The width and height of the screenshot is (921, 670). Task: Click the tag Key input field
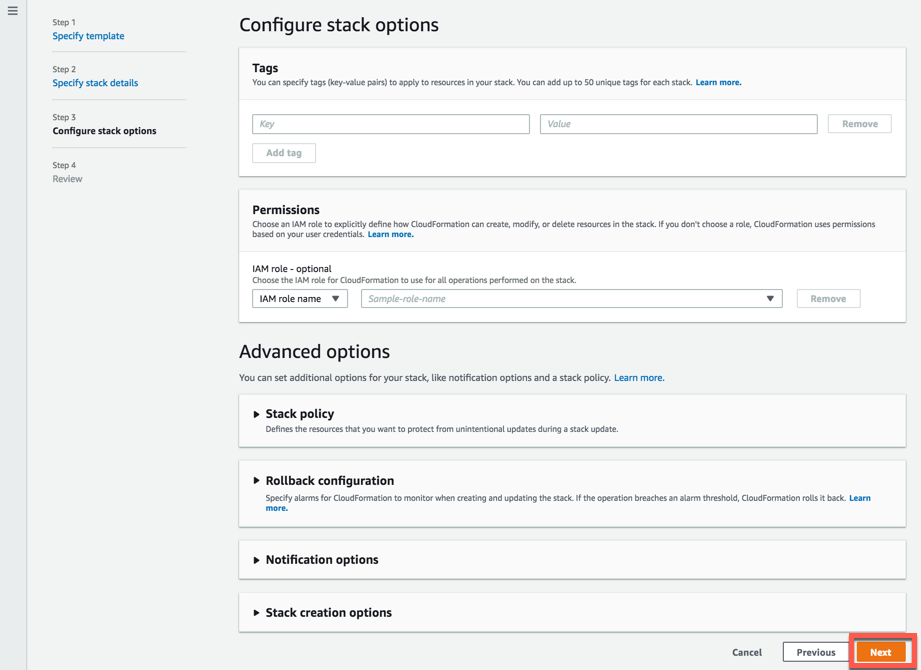point(391,124)
